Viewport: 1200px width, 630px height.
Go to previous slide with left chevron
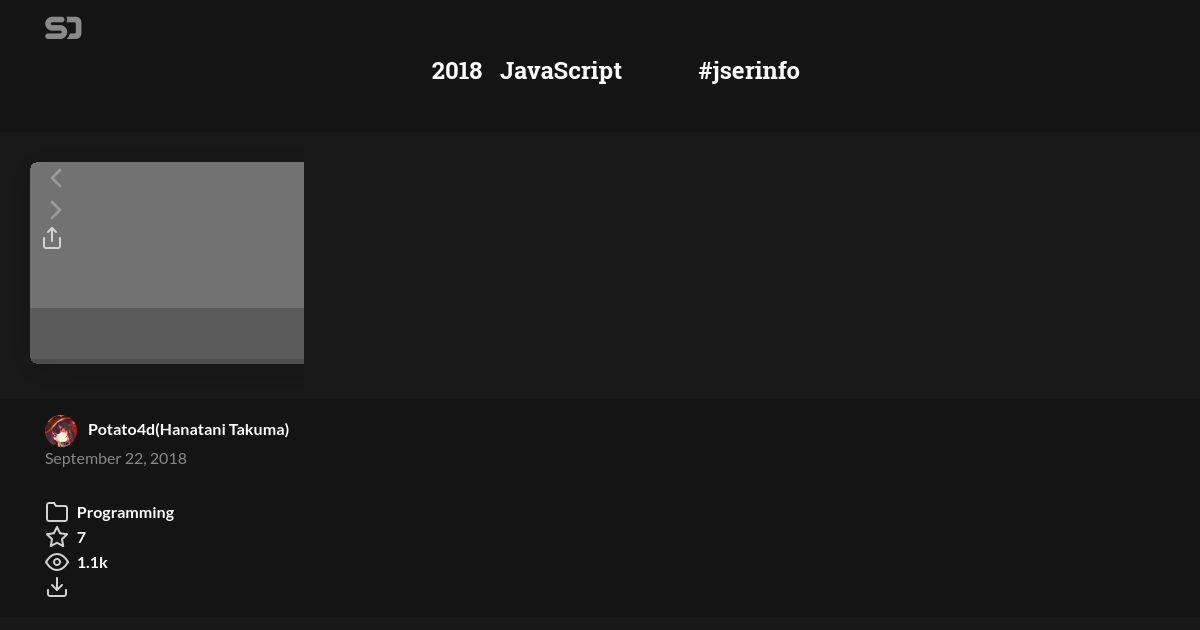click(56, 178)
